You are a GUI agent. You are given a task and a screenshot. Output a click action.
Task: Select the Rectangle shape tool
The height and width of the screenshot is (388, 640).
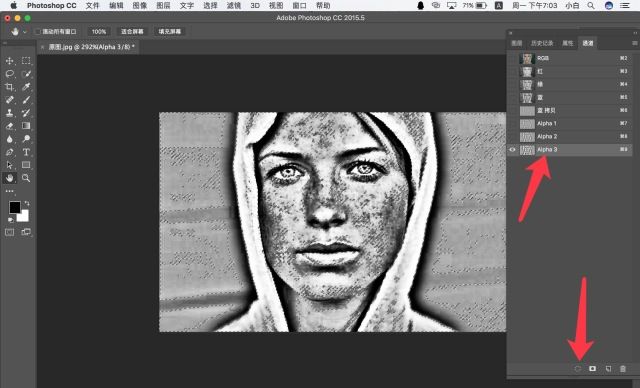[26, 165]
